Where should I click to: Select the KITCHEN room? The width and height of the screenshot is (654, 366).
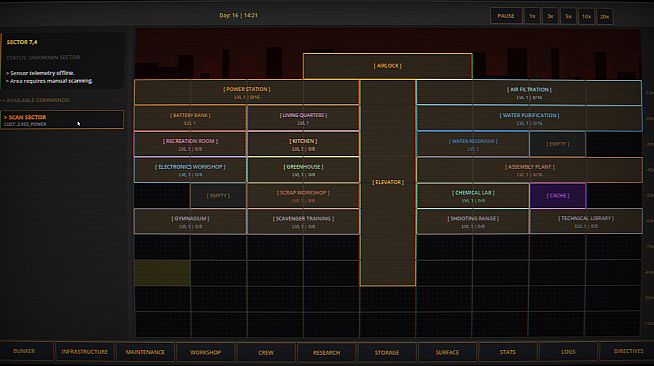tap(303, 144)
